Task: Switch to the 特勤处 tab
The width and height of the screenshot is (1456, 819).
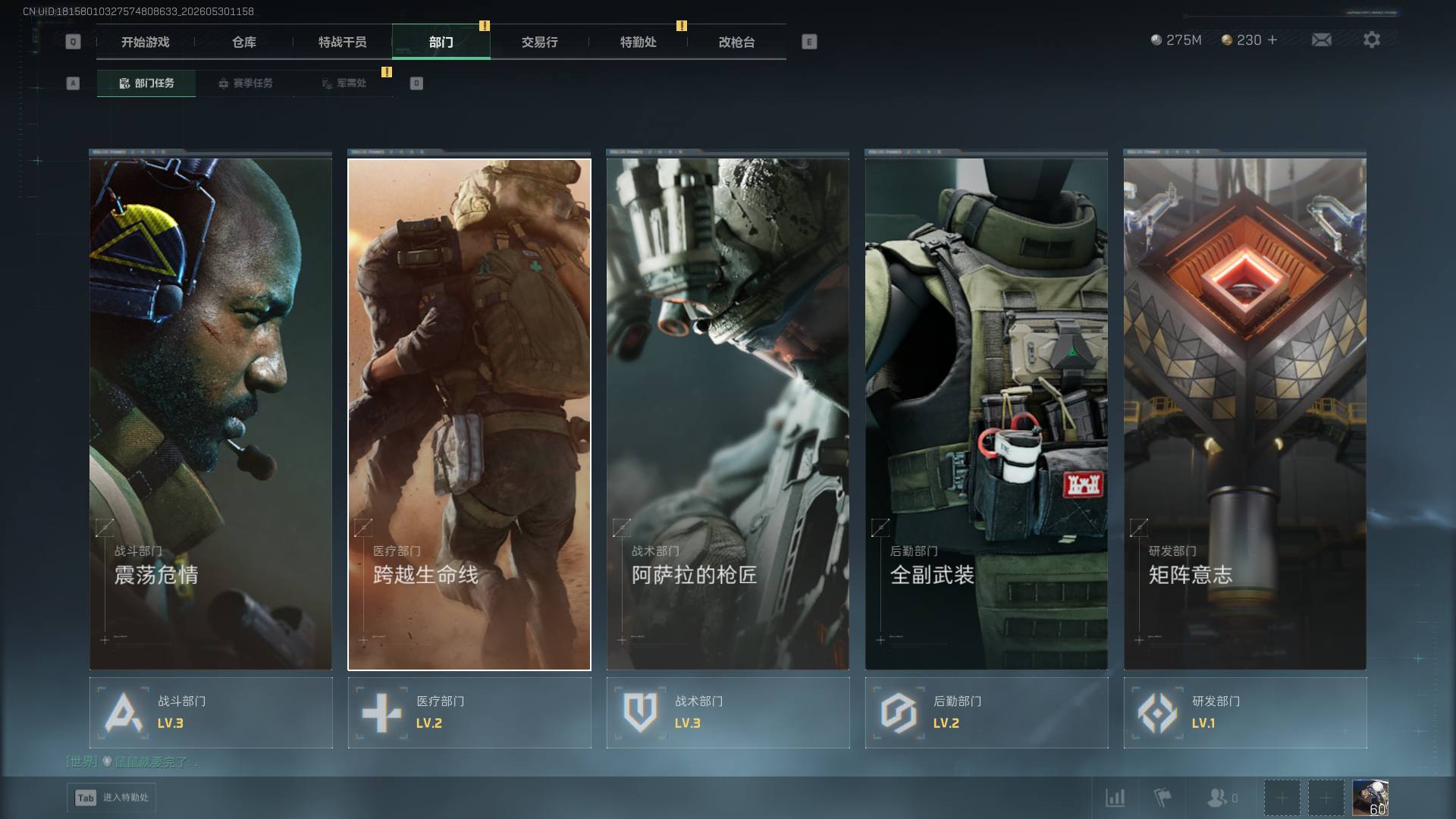Action: 639,42
